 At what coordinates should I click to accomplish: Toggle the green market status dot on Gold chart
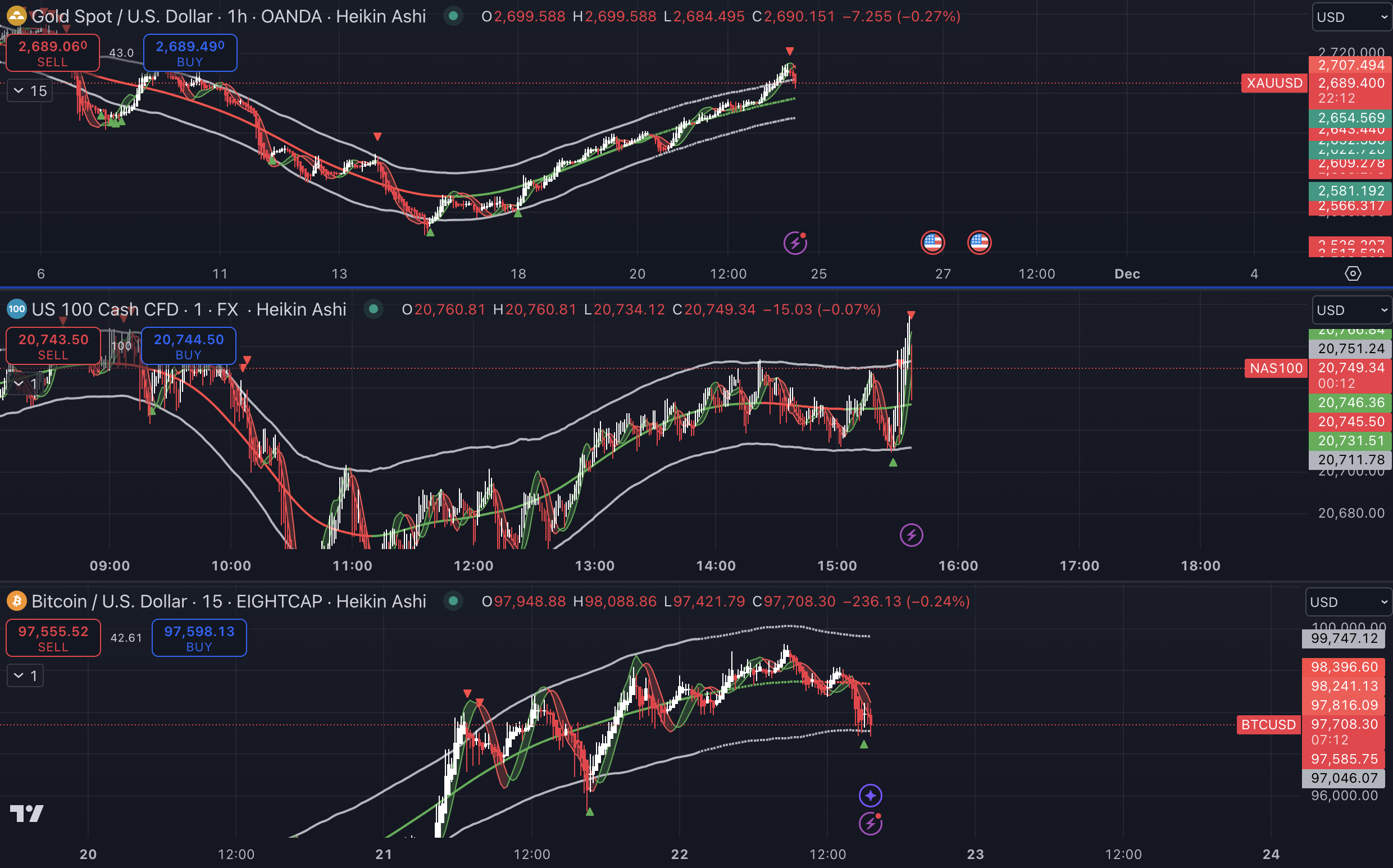click(454, 16)
